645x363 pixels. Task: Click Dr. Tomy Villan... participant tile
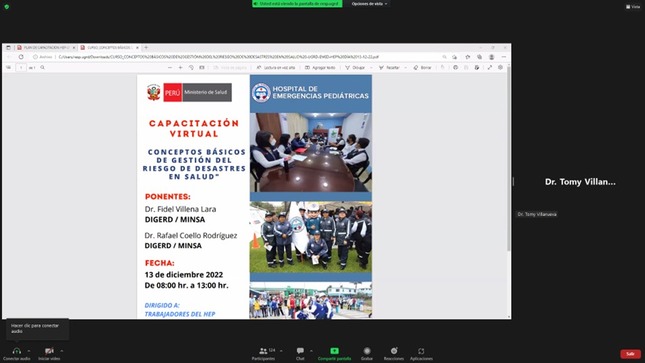tap(579, 182)
